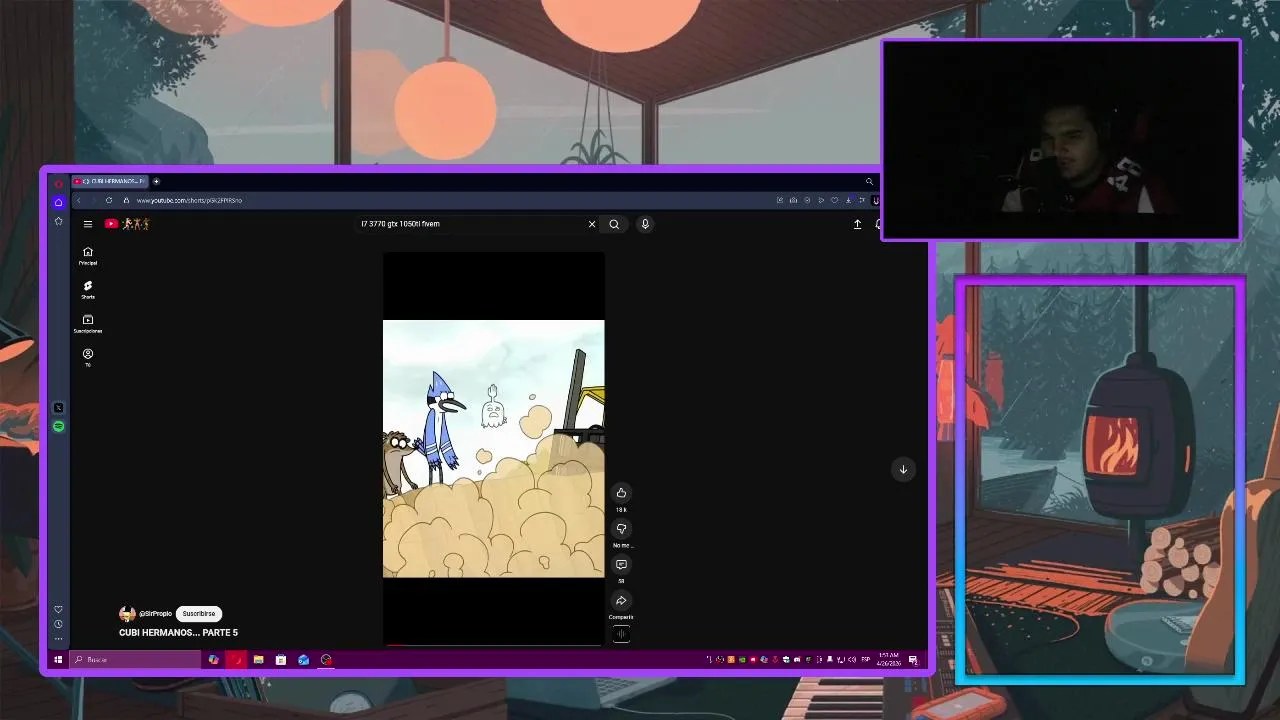Open the tab search magnifier in Opera

869,181
